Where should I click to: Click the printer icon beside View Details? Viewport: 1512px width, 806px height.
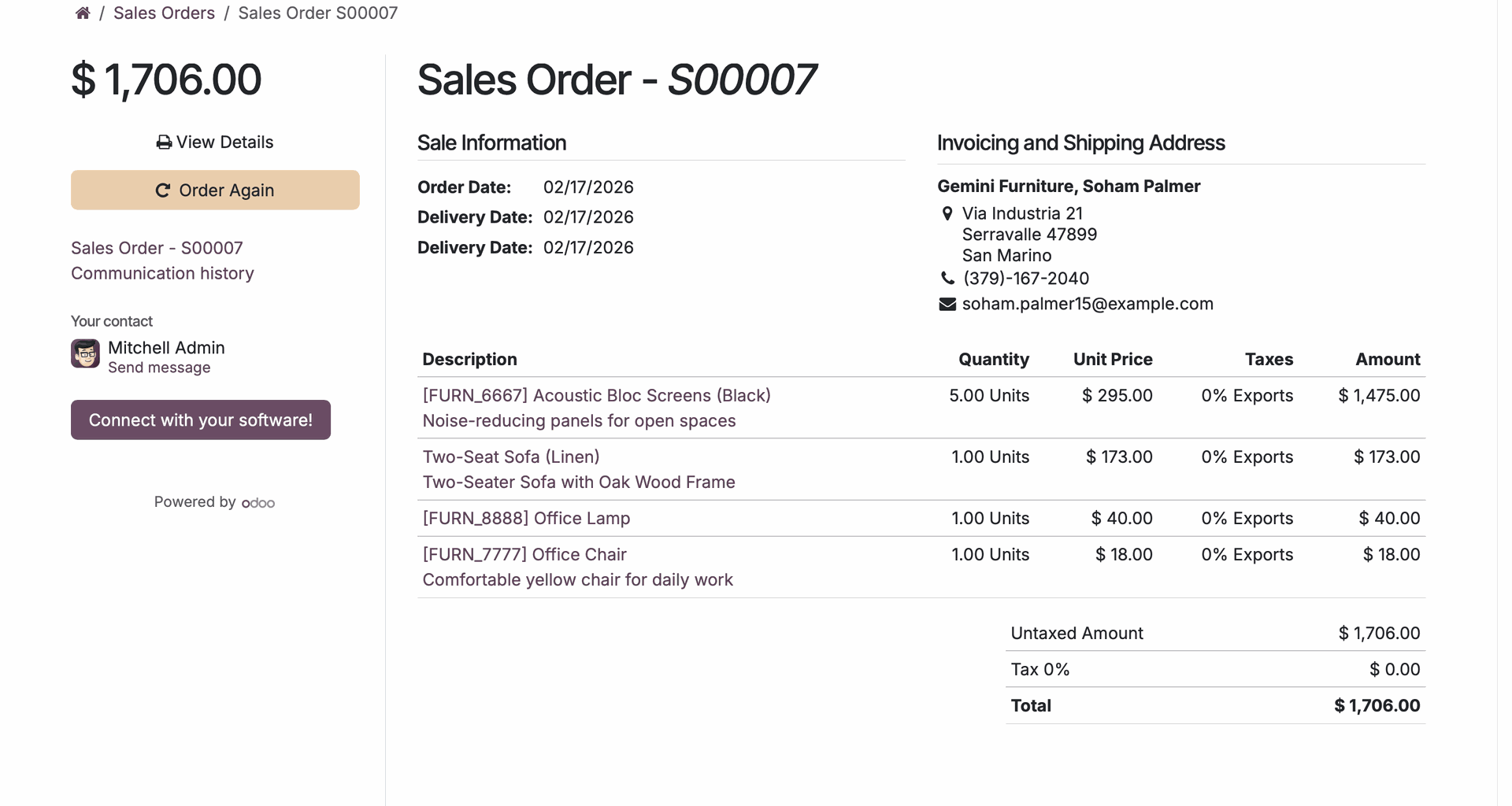pos(164,142)
